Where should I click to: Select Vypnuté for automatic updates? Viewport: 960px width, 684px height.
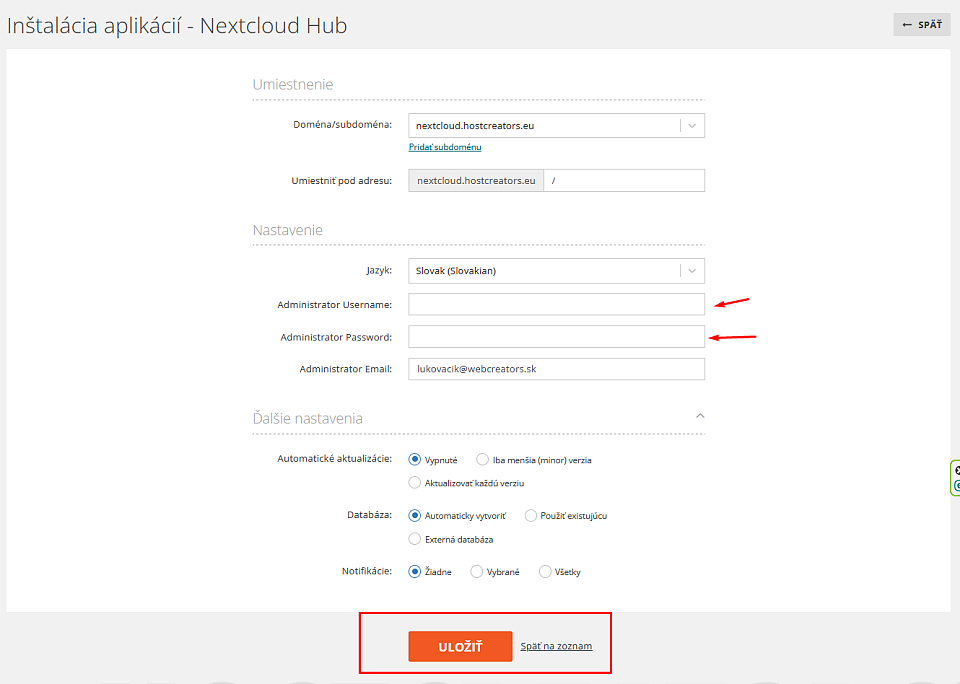pyautogui.click(x=414, y=459)
